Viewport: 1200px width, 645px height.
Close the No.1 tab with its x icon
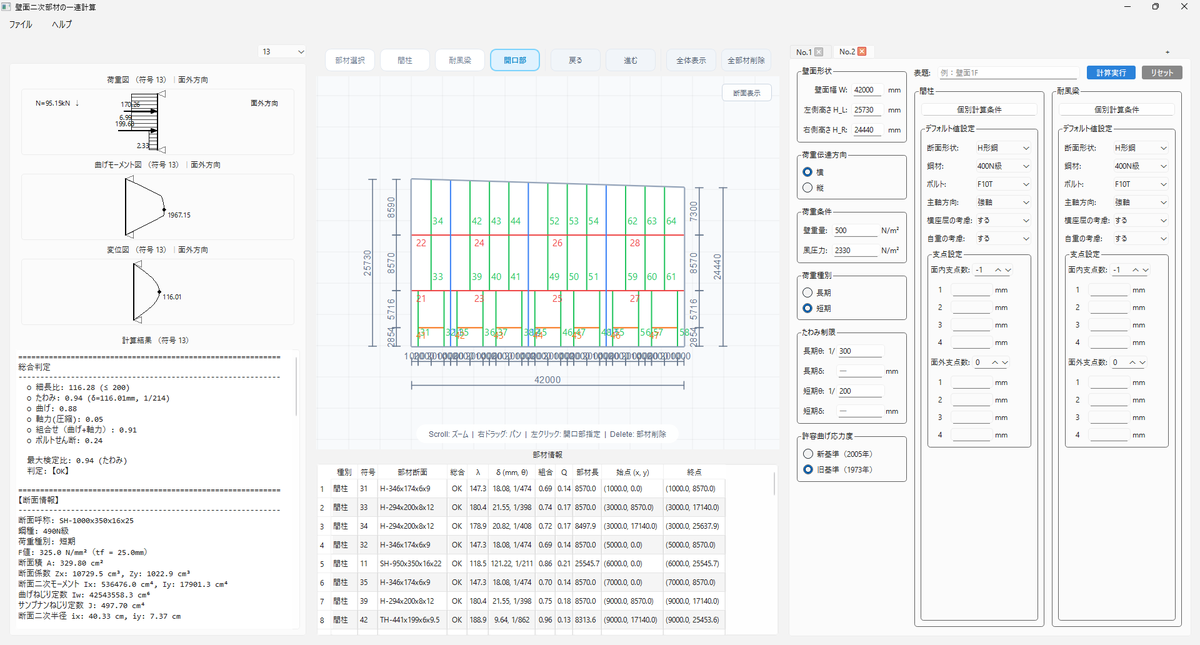click(819, 52)
